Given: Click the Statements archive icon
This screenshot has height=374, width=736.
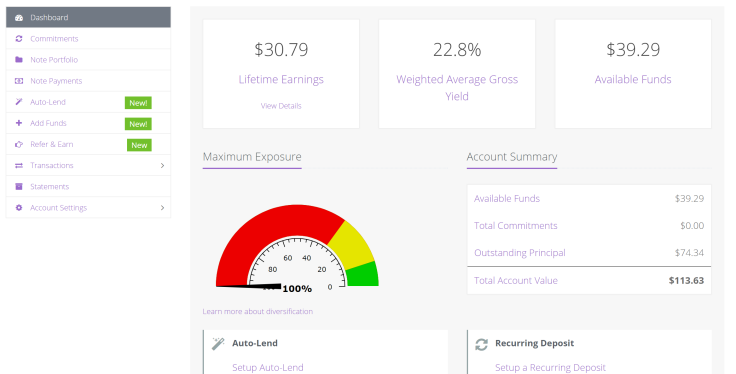Looking at the screenshot, I should (x=19, y=186).
